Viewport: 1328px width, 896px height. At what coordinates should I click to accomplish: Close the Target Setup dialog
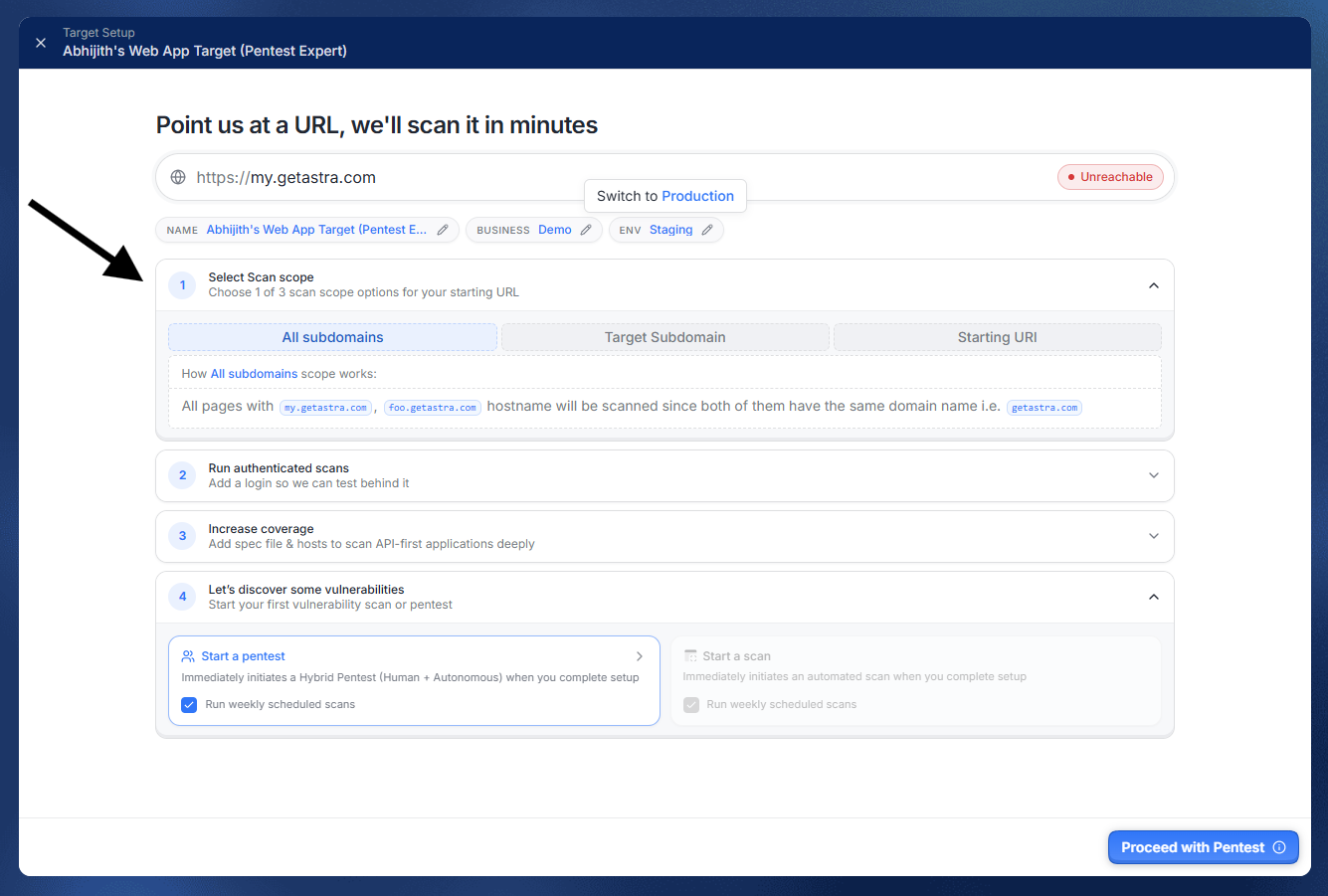41,43
